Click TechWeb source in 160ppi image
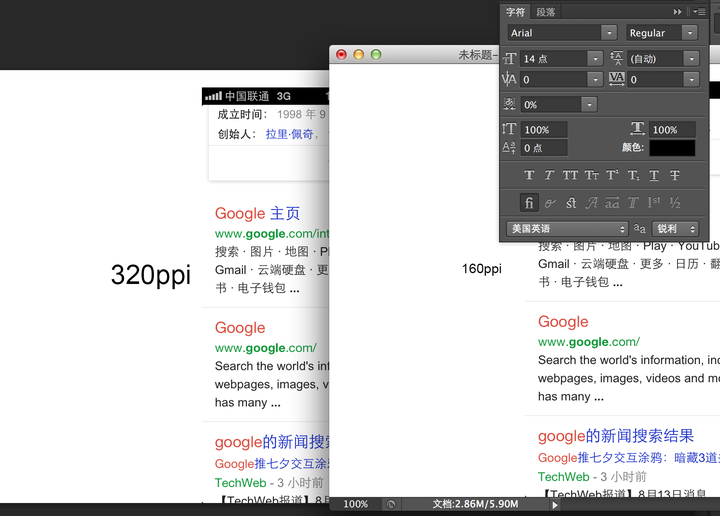 [563, 477]
